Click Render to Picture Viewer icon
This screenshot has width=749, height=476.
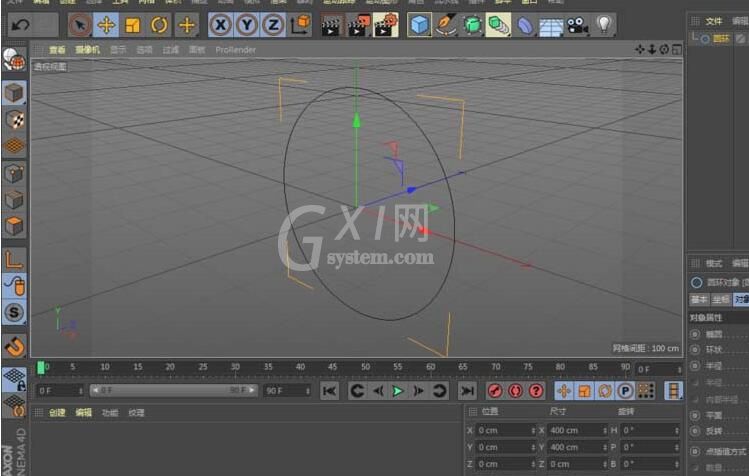click(358, 25)
